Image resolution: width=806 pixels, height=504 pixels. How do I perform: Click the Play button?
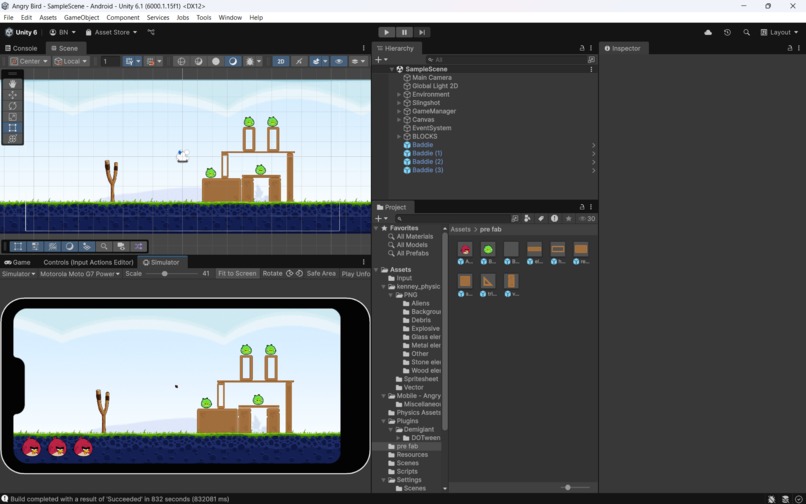[x=387, y=32]
